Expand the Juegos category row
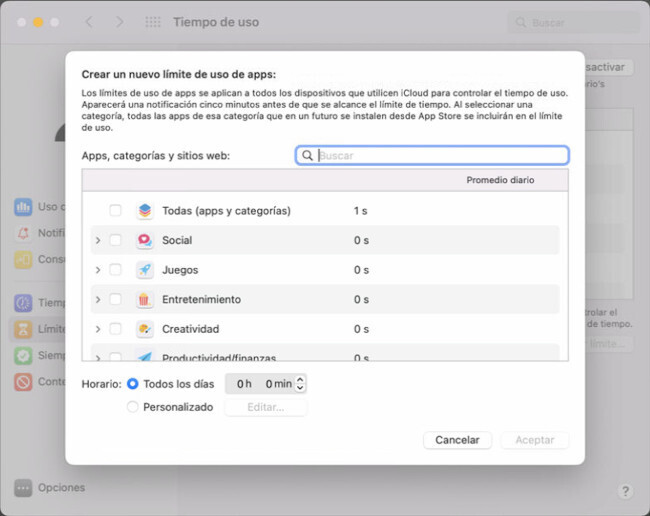This screenshot has width=650, height=516. click(x=97, y=270)
